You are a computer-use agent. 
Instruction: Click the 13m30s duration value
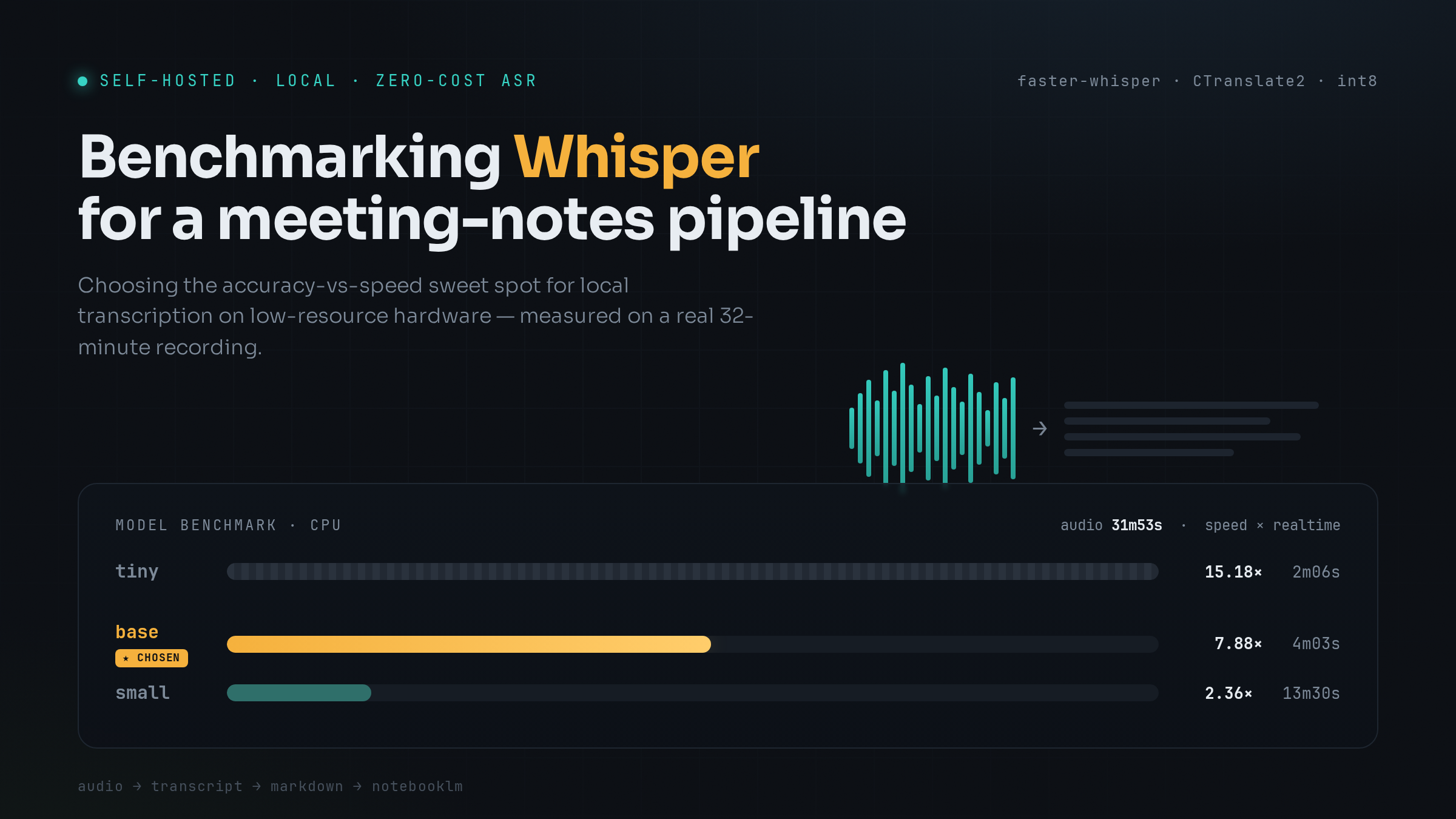1311,693
